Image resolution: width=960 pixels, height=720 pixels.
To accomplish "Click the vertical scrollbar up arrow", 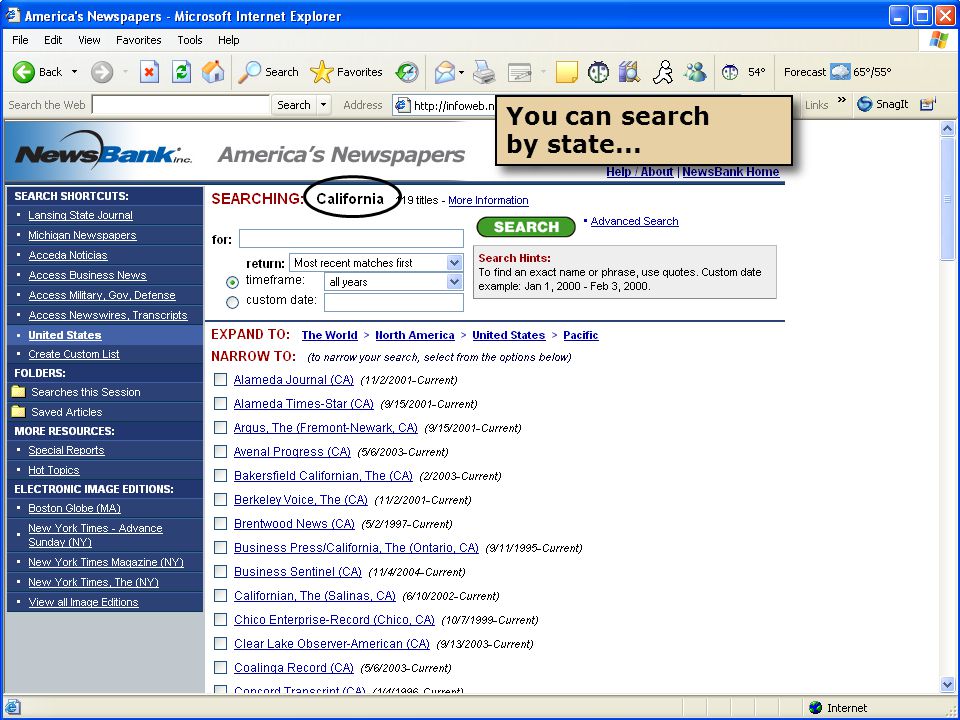I will [947, 129].
